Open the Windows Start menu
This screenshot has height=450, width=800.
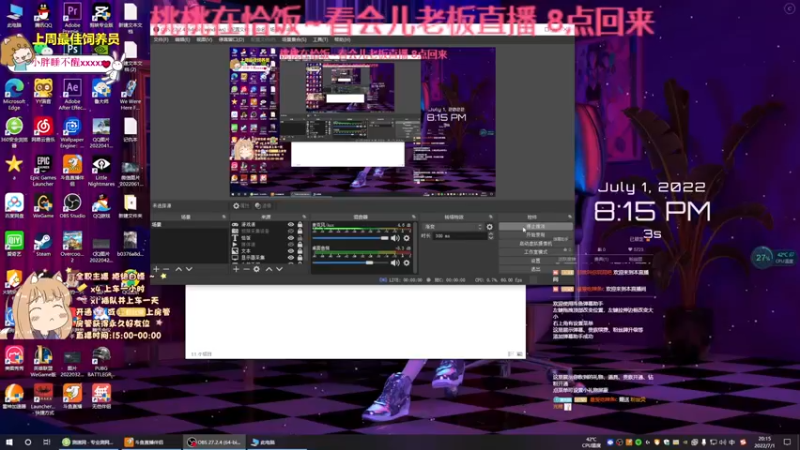point(9,442)
